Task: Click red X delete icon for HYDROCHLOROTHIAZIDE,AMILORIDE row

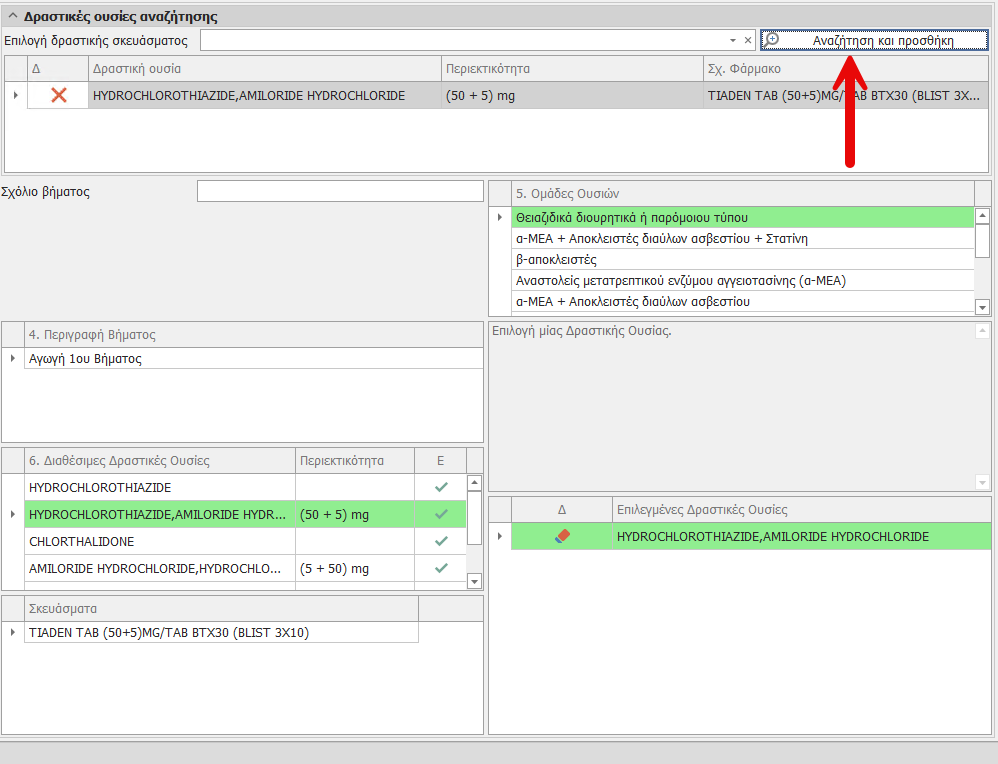Action: click(x=59, y=95)
